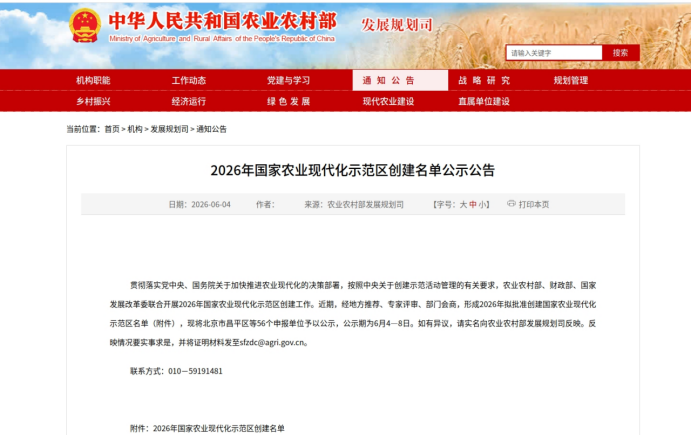Click the 来源：农业农村部发展规划司 text
Viewport: 691px width, 435px height.
354,204
